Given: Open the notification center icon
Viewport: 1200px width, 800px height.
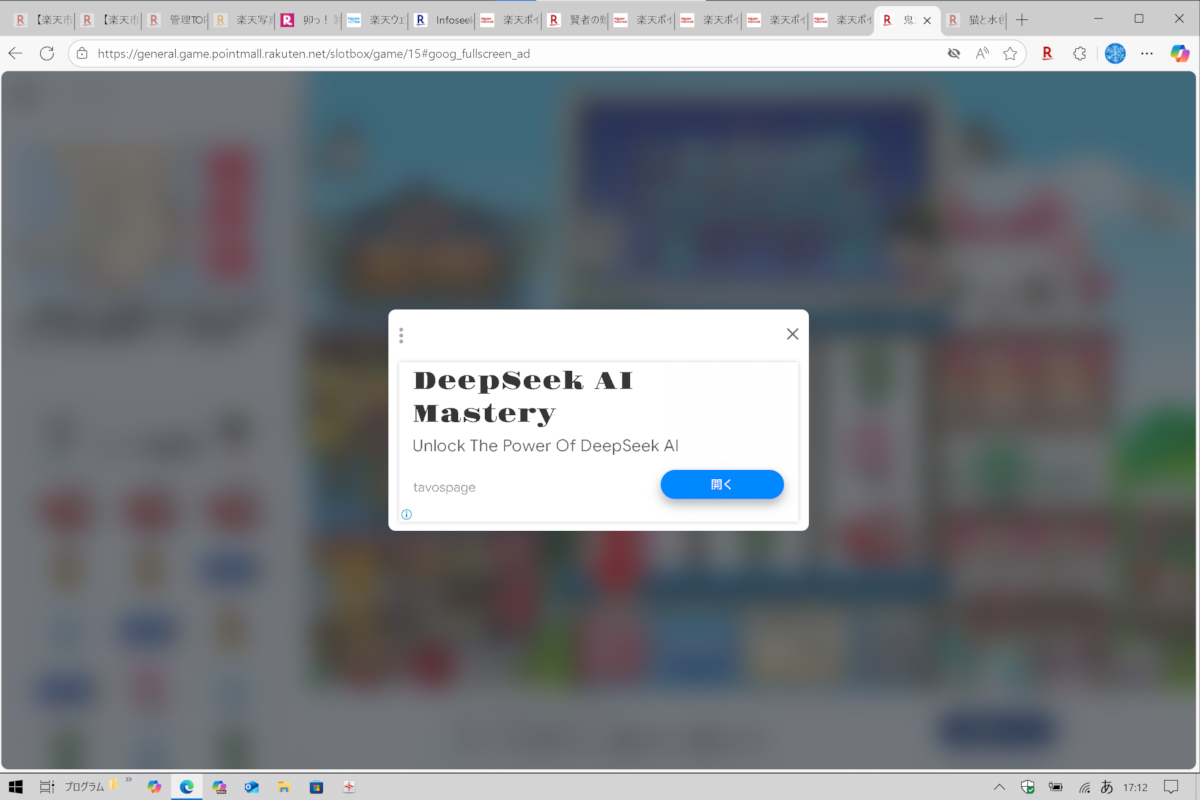Looking at the screenshot, I should point(1172,787).
